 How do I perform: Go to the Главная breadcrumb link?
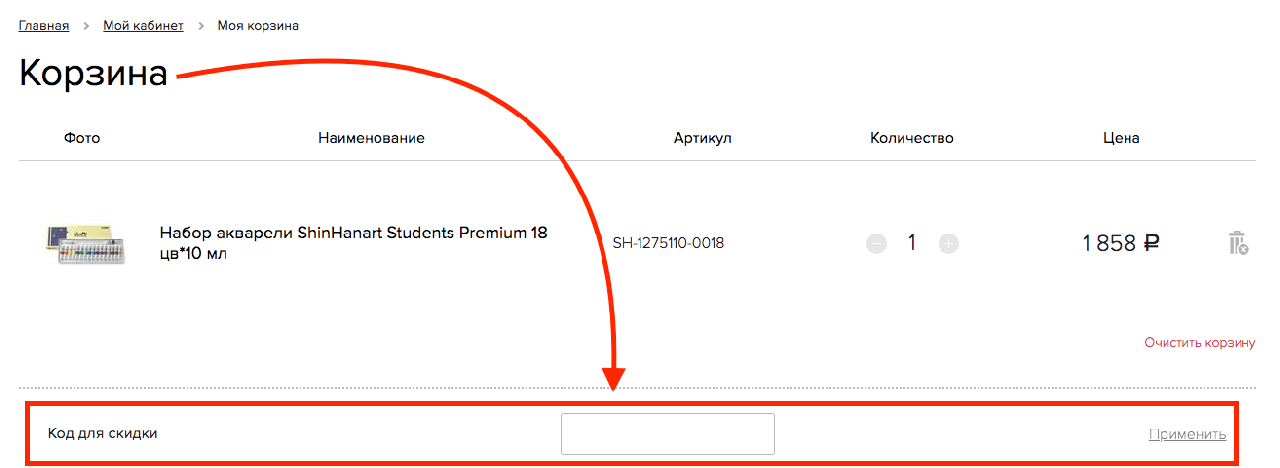click(44, 25)
